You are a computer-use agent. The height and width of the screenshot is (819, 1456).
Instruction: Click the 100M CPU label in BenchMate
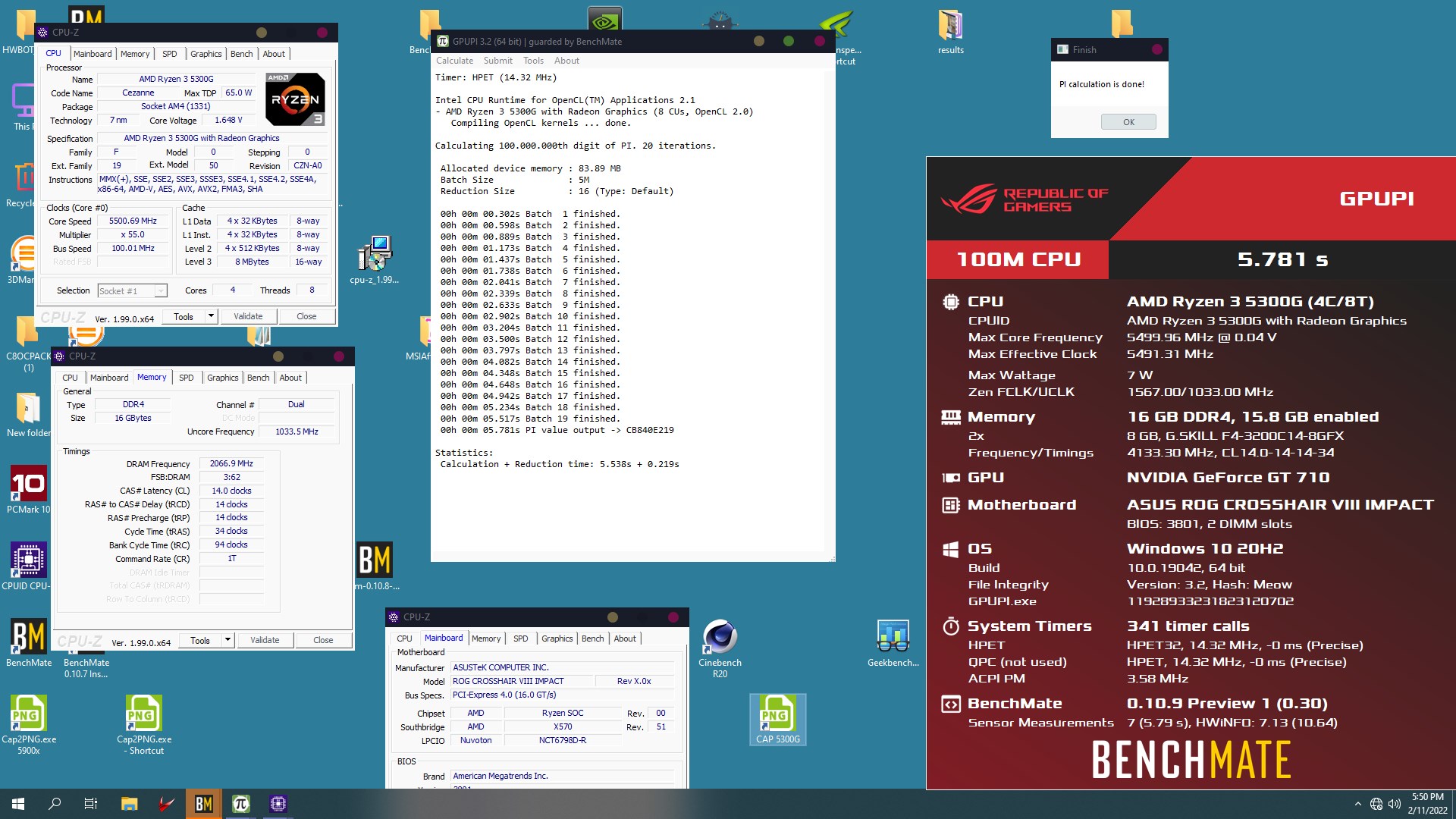pyautogui.click(x=1018, y=260)
